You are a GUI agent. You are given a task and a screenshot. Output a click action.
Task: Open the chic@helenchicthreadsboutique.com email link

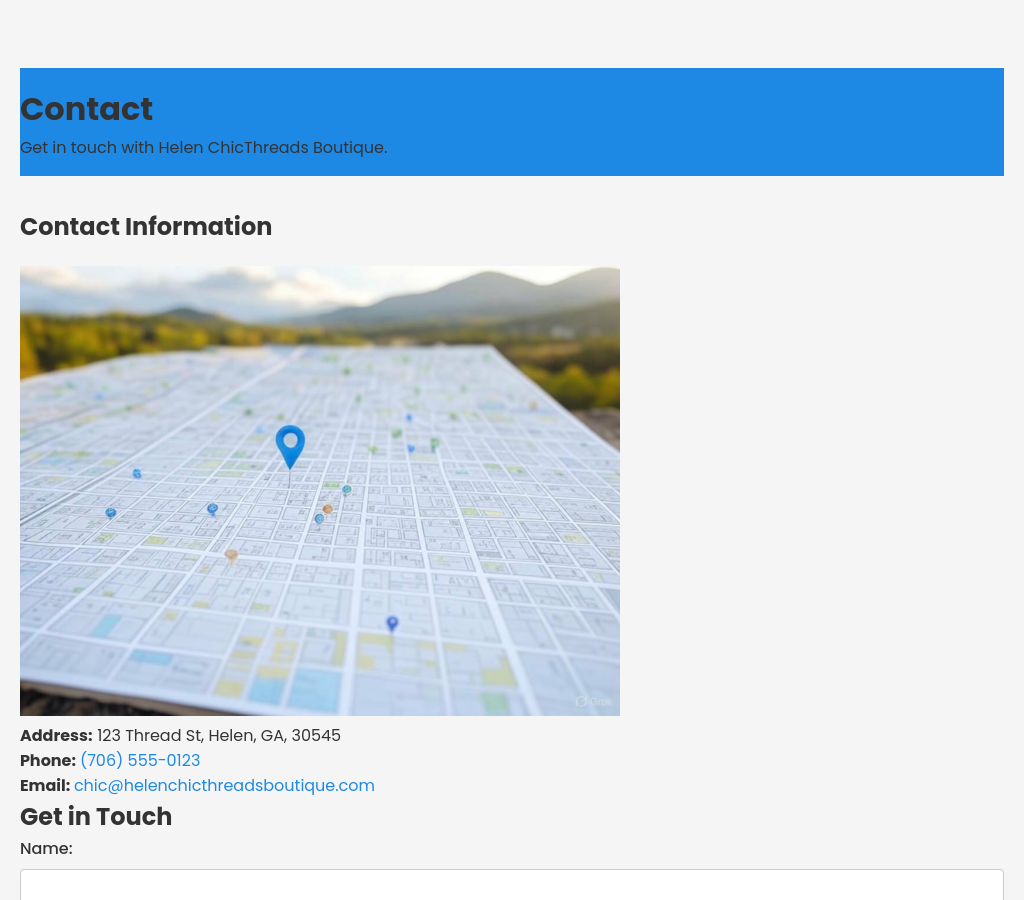224,785
